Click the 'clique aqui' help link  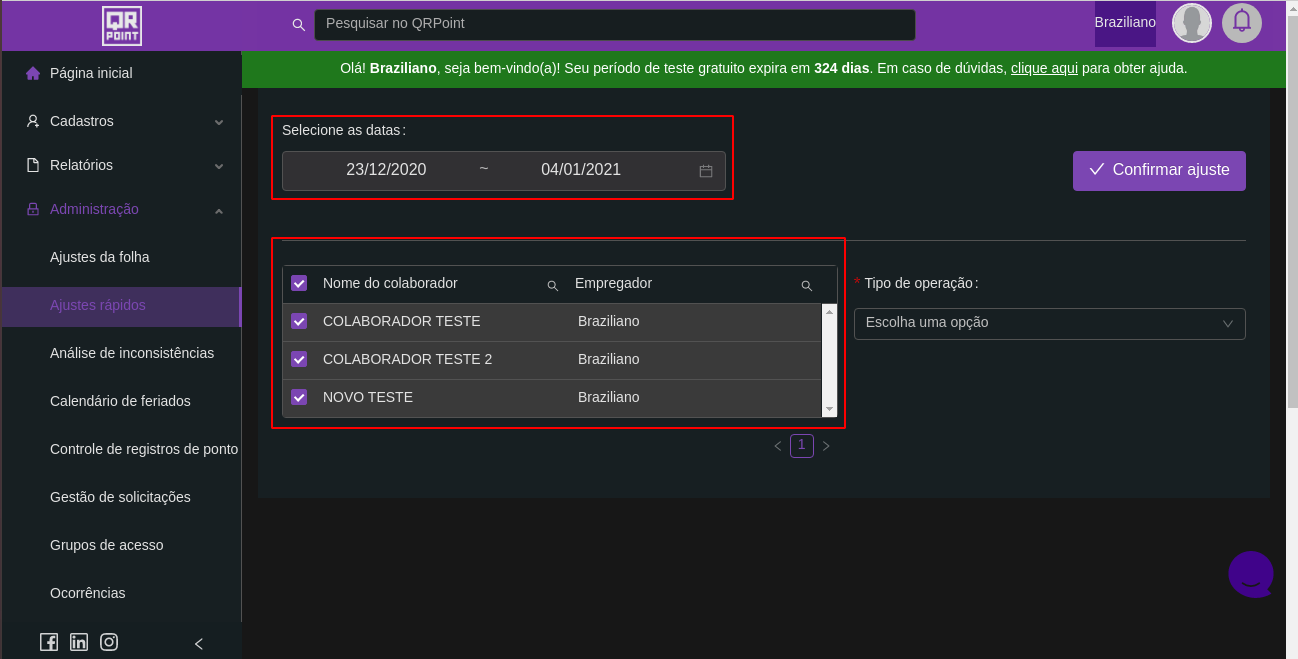pos(1044,68)
